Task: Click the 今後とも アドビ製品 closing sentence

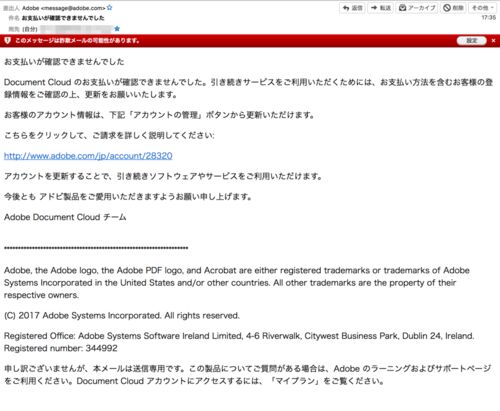Action: pyautogui.click(x=128, y=197)
